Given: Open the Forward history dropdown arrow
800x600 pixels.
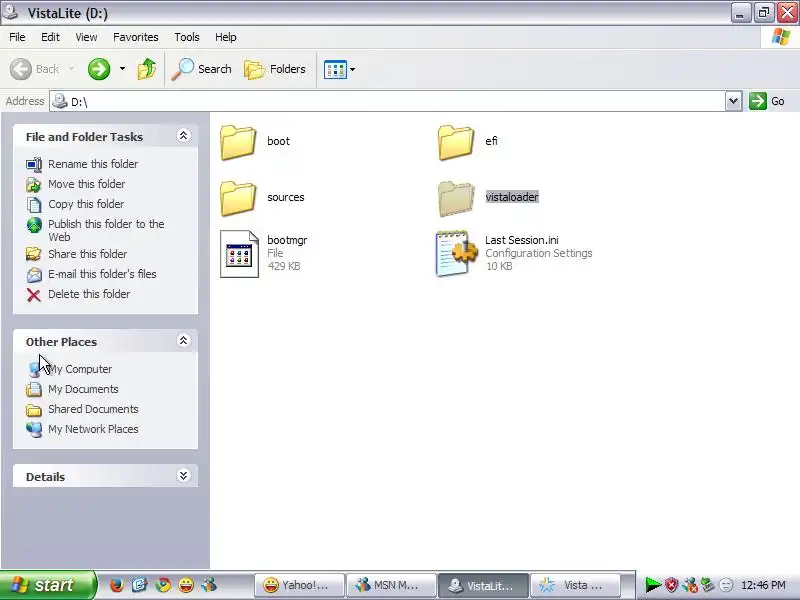Looking at the screenshot, I should point(122,69).
